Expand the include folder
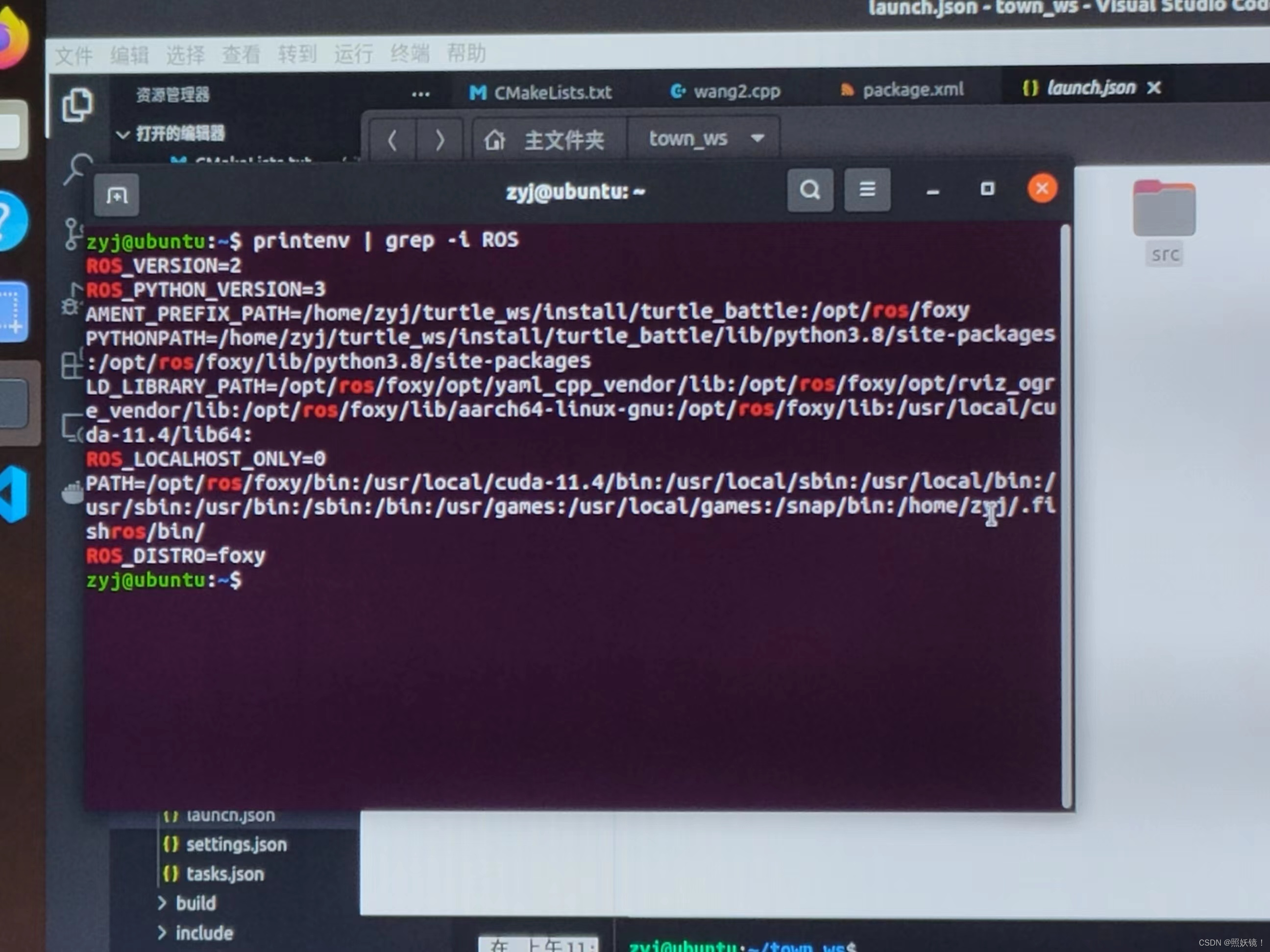The image size is (1270, 952). point(203,933)
